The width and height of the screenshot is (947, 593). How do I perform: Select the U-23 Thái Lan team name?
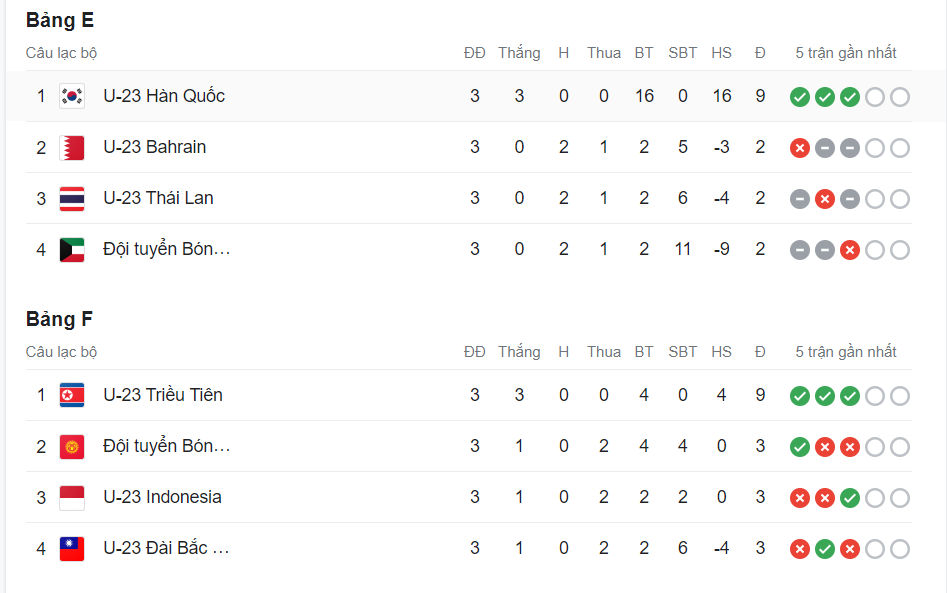[158, 198]
